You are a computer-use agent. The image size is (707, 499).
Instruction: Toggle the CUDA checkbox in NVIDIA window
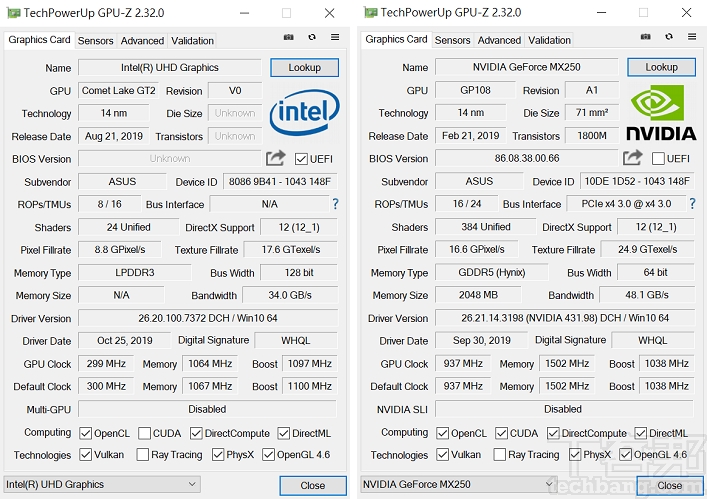click(501, 433)
